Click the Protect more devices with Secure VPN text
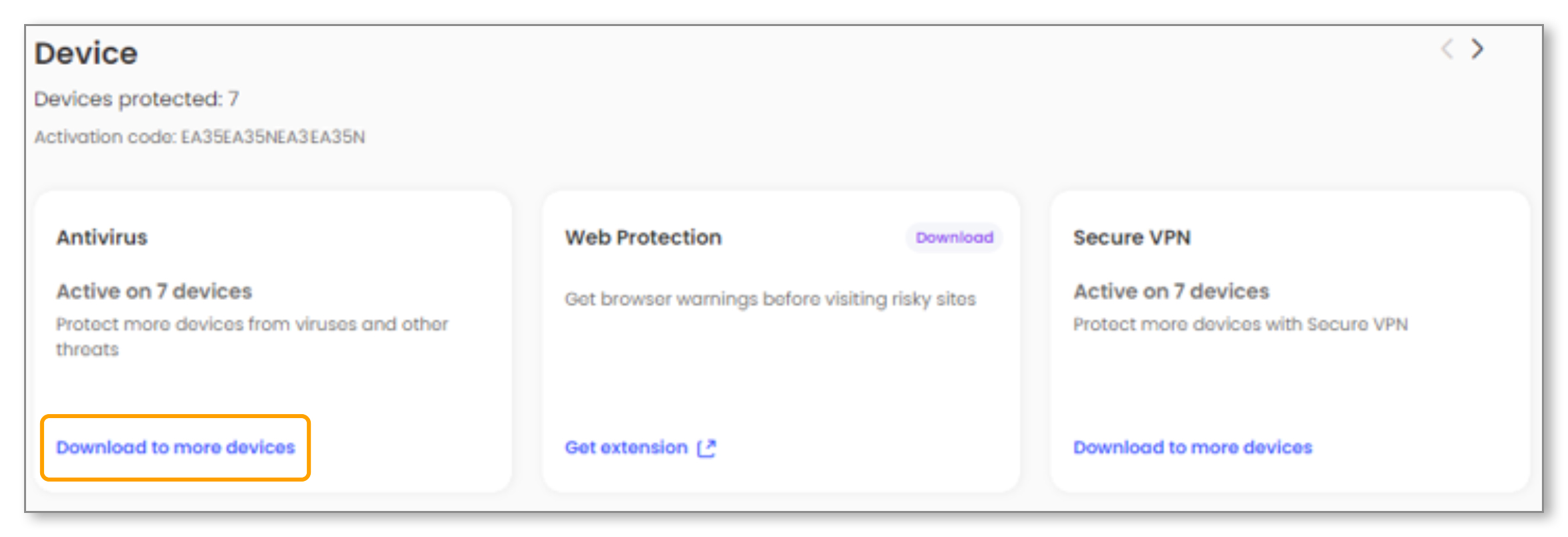Image resolution: width=1568 pixels, height=537 pixels. (x=1240, y=325)
